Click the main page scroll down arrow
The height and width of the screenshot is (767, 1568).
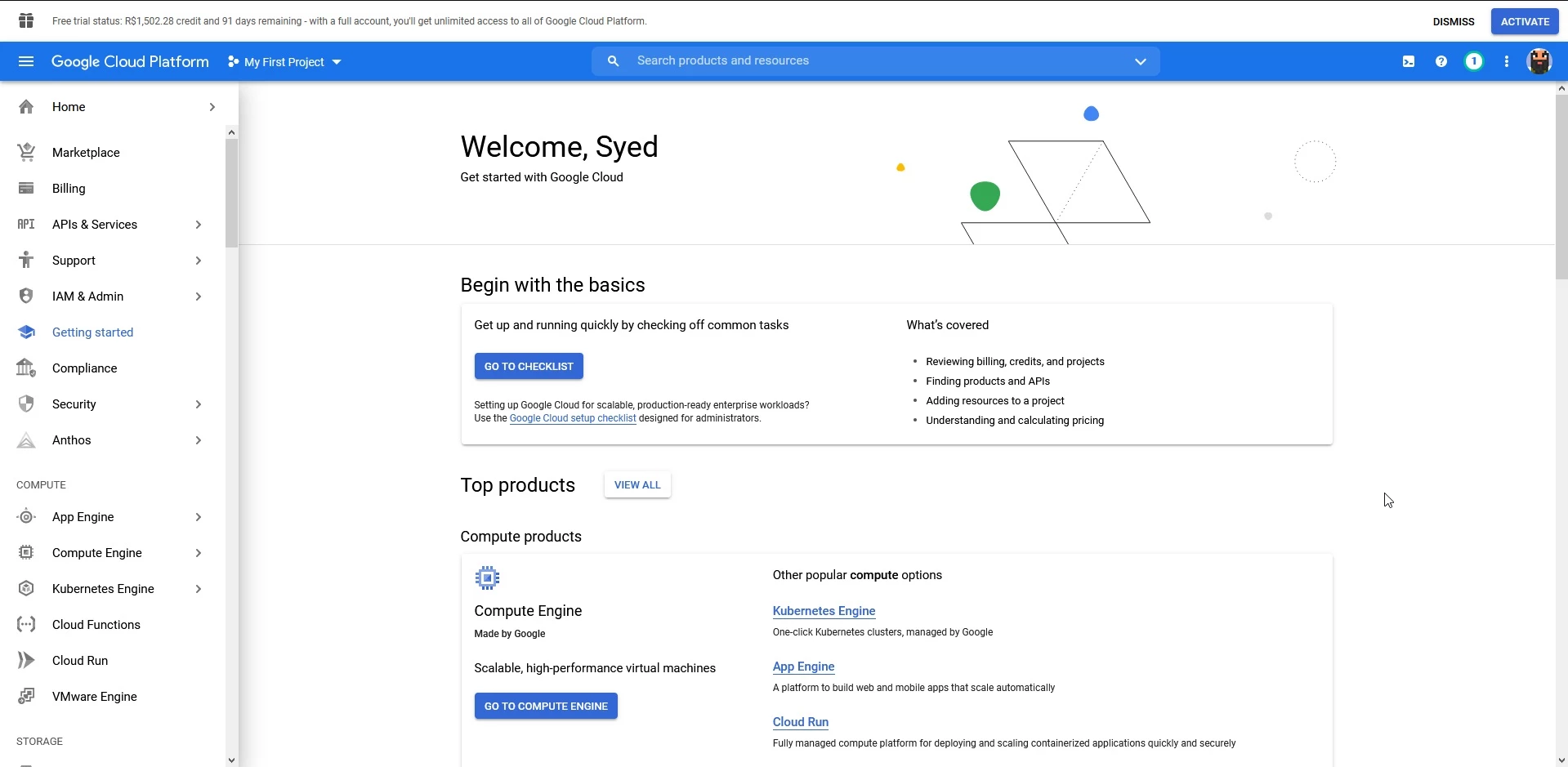1561,760
